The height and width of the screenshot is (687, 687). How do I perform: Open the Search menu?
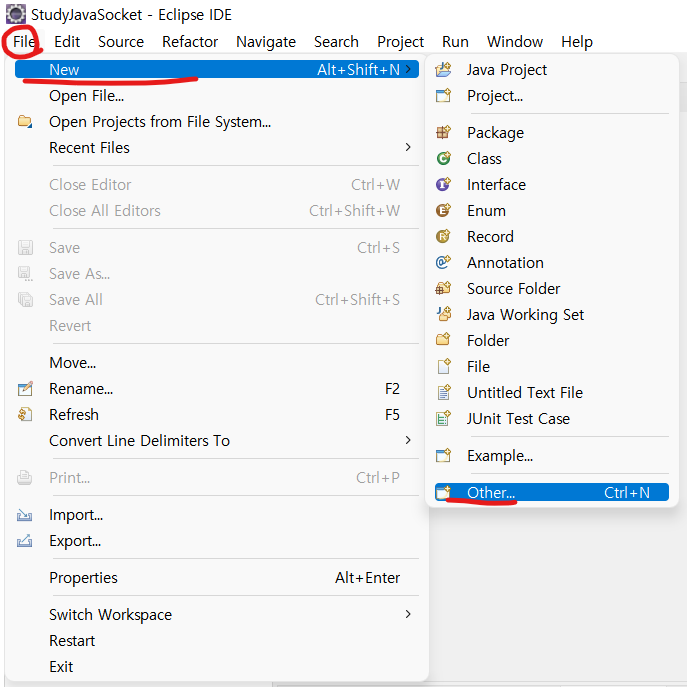pyautogui.click(x=336, y=42)
